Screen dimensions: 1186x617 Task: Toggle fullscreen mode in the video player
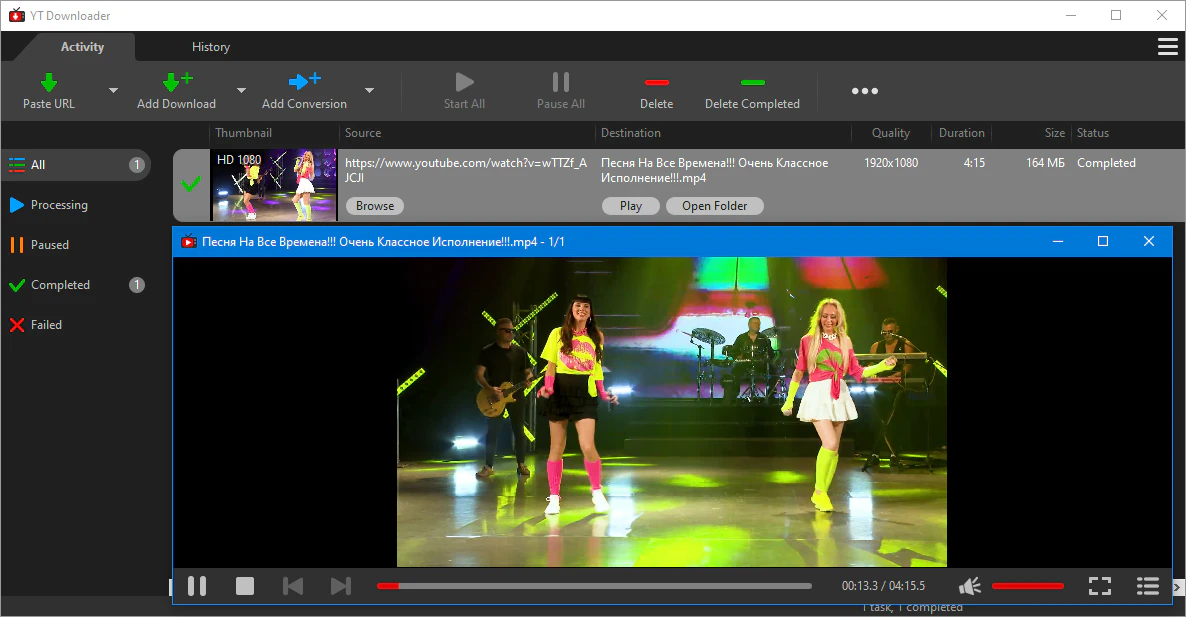pyautogui.click(x=1099, y=586)
